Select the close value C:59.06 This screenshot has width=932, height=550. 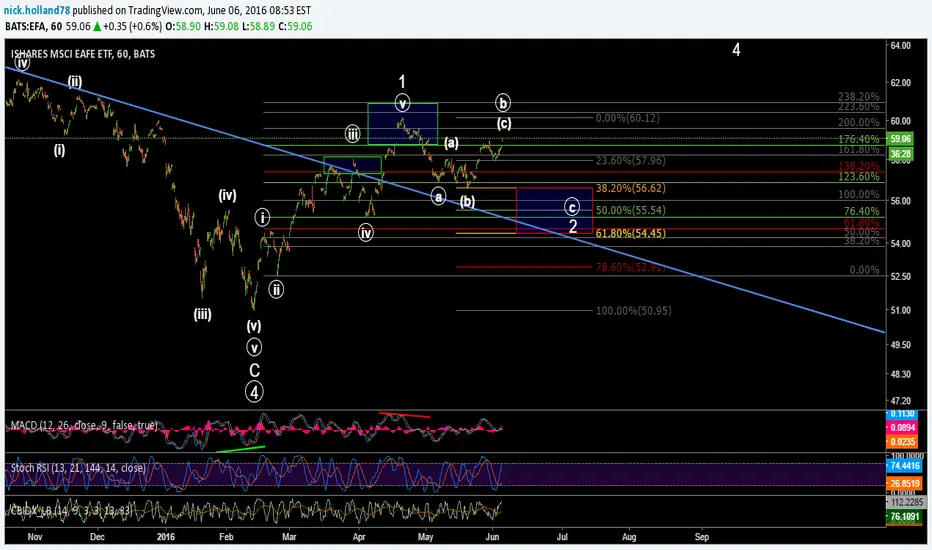[x=295, y=26]
